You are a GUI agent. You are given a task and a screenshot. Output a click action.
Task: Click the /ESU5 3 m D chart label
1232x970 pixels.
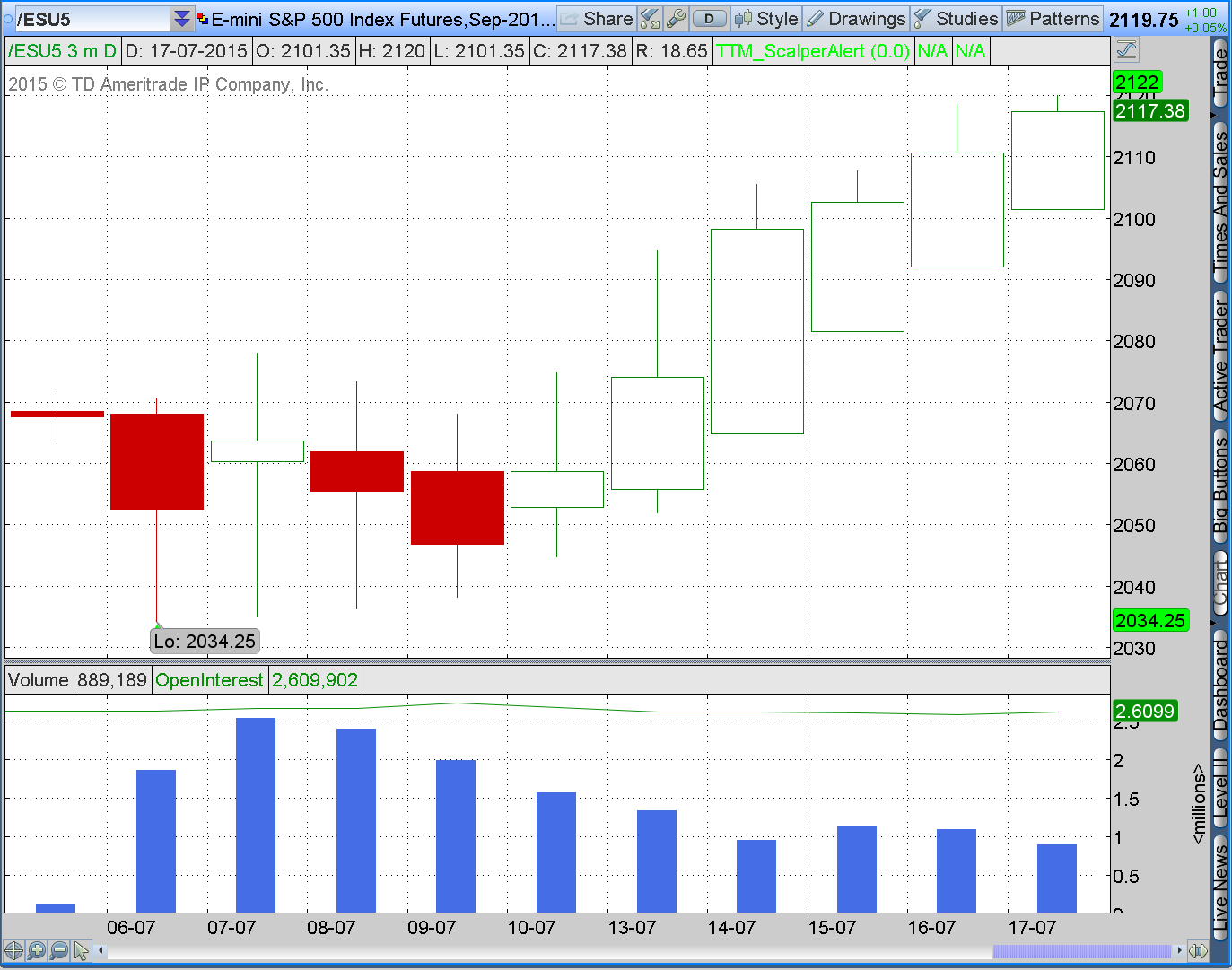(x=62, y=51)
